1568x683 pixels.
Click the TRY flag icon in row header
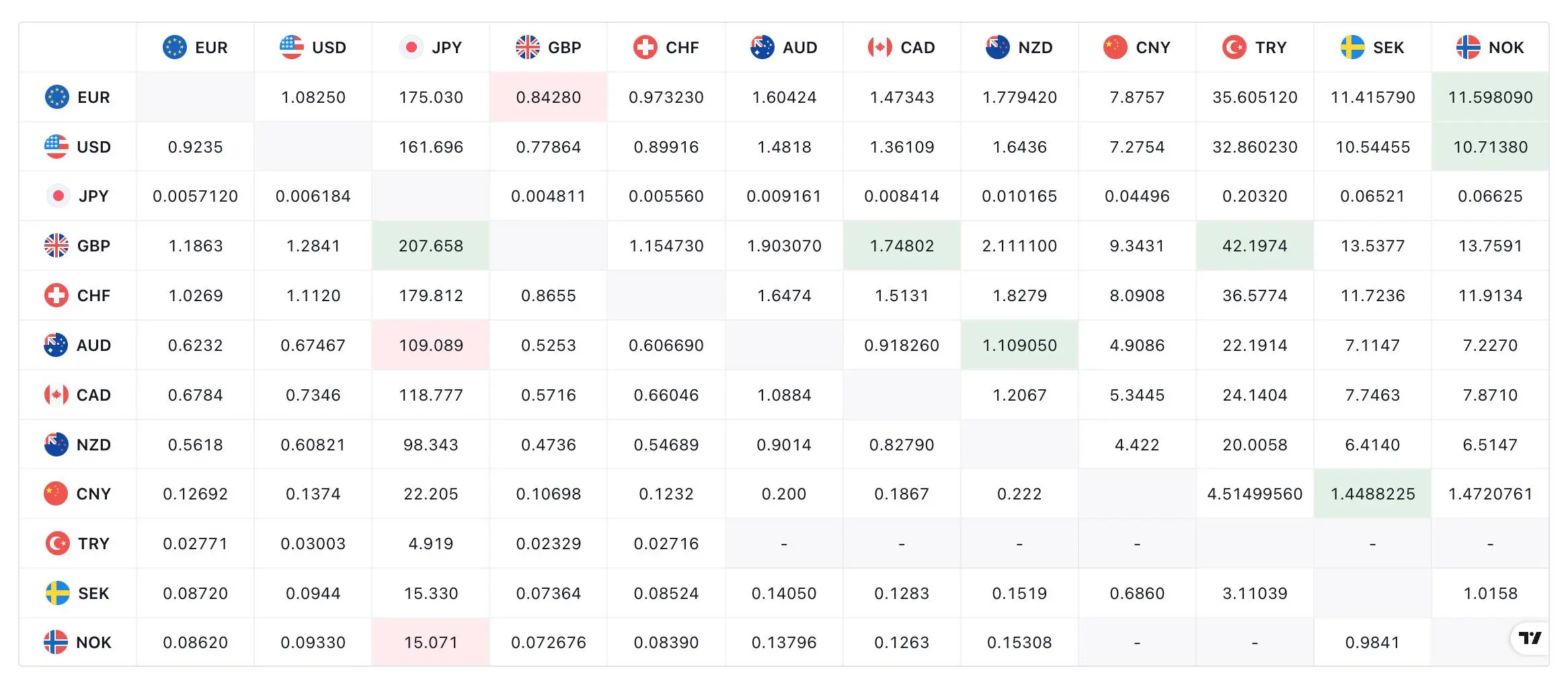tap(58, 543)
